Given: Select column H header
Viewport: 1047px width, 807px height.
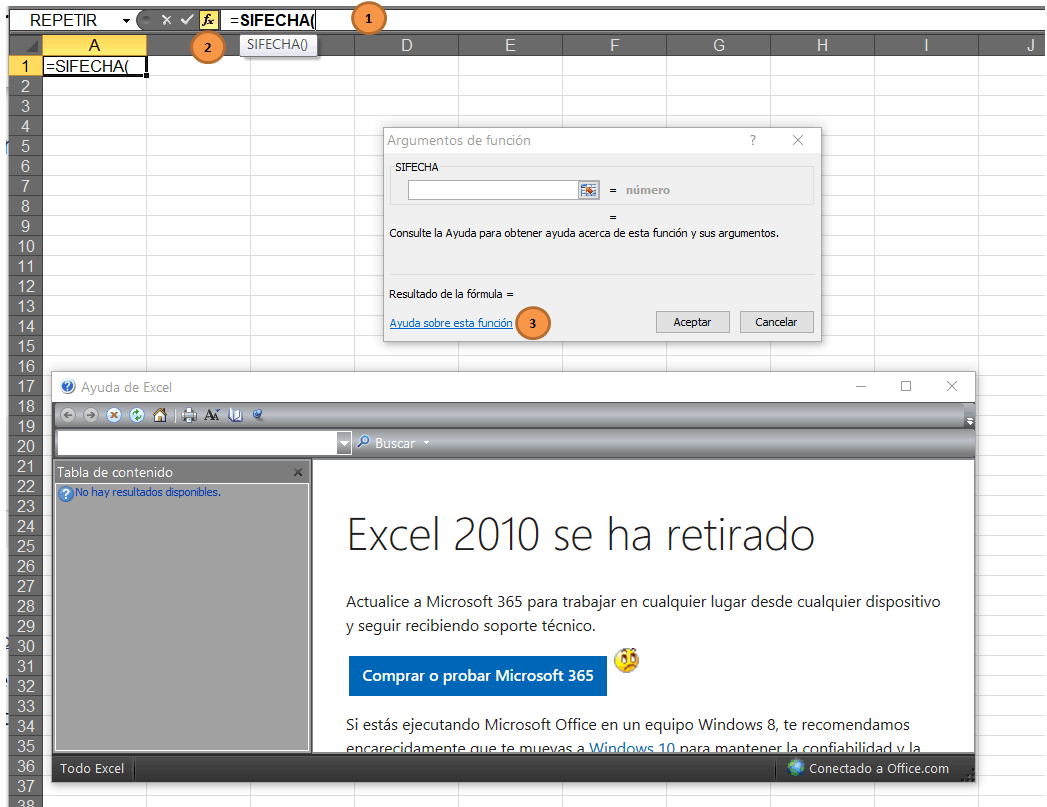Looking at the screenshot, I should point(822,45).
